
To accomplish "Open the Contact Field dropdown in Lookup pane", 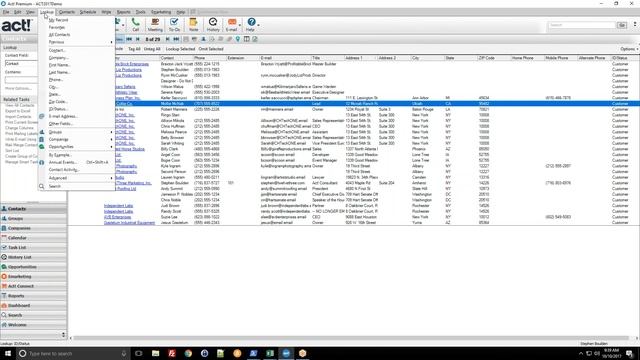I will (20, 64).
